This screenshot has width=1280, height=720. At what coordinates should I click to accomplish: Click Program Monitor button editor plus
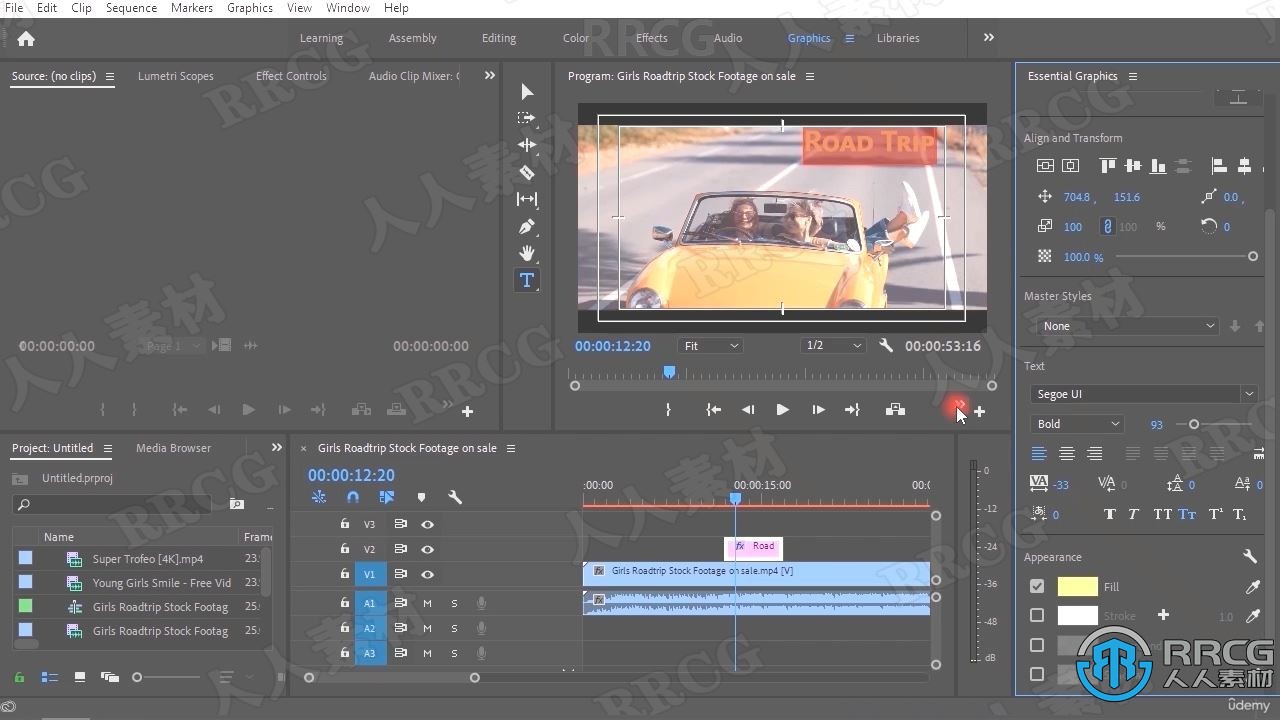(x=979, y=411)
